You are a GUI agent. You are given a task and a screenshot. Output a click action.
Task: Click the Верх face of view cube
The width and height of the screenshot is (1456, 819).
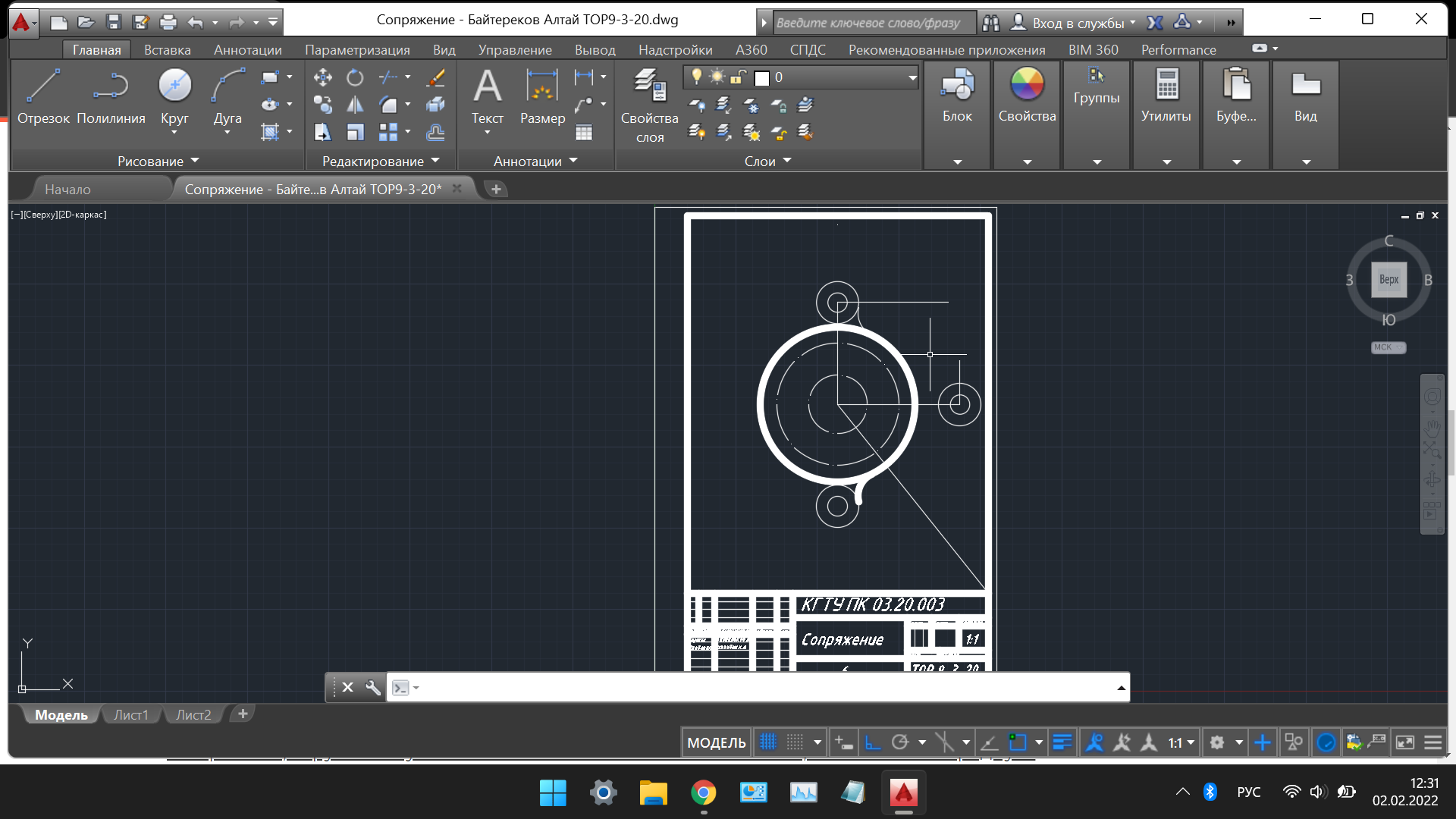pos(1389,279)
